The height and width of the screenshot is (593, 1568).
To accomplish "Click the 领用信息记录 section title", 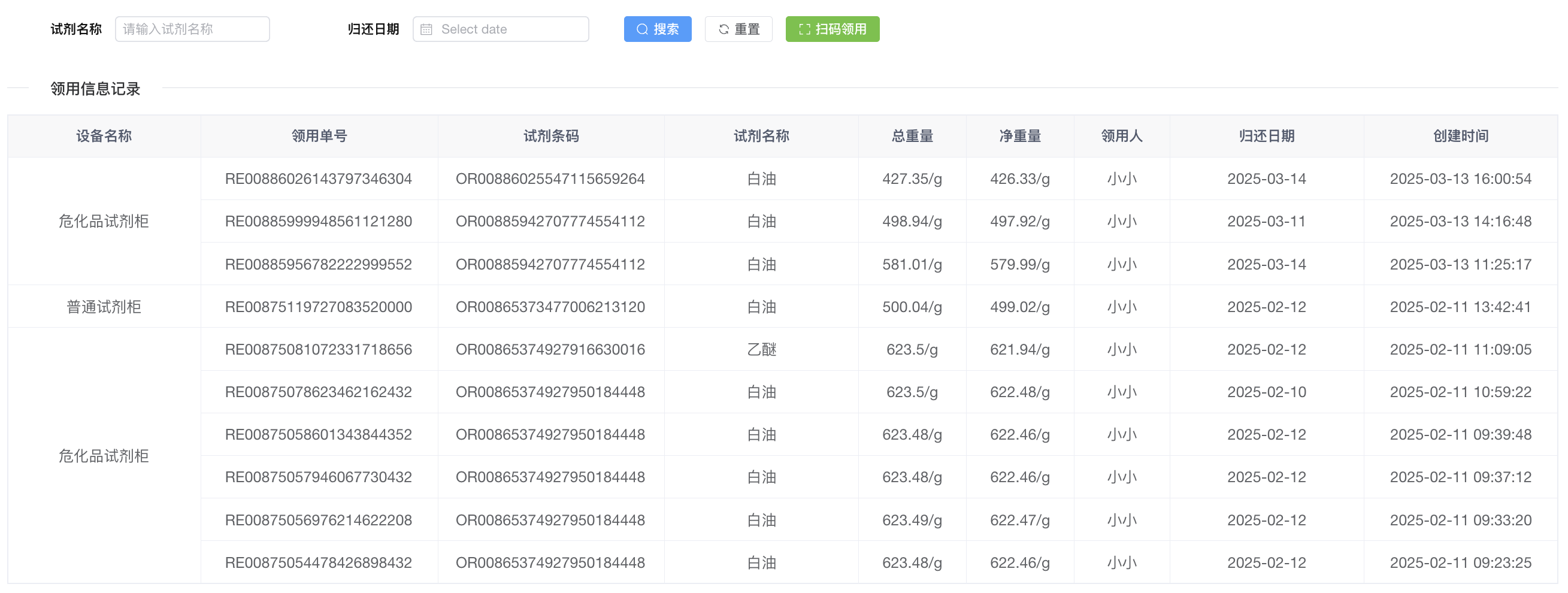I will [96, 89].
